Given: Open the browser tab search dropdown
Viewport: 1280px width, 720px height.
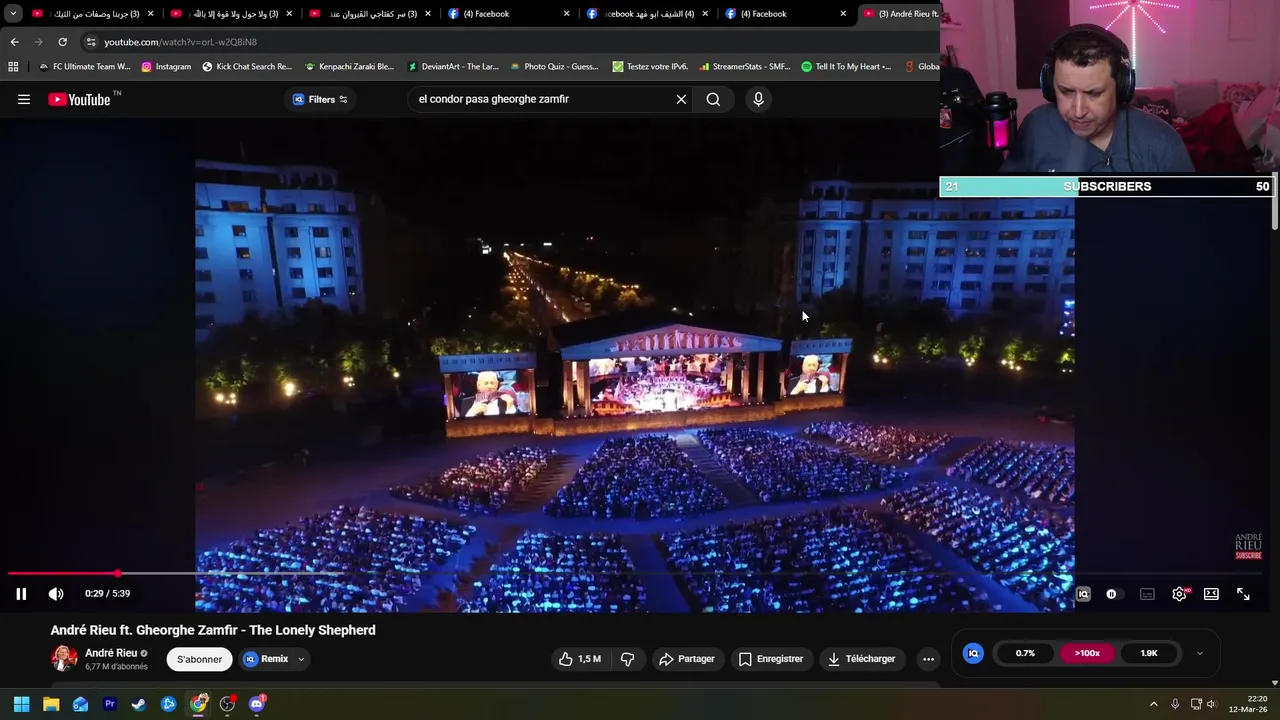Looking at the screenshot, I should point(13,14).
